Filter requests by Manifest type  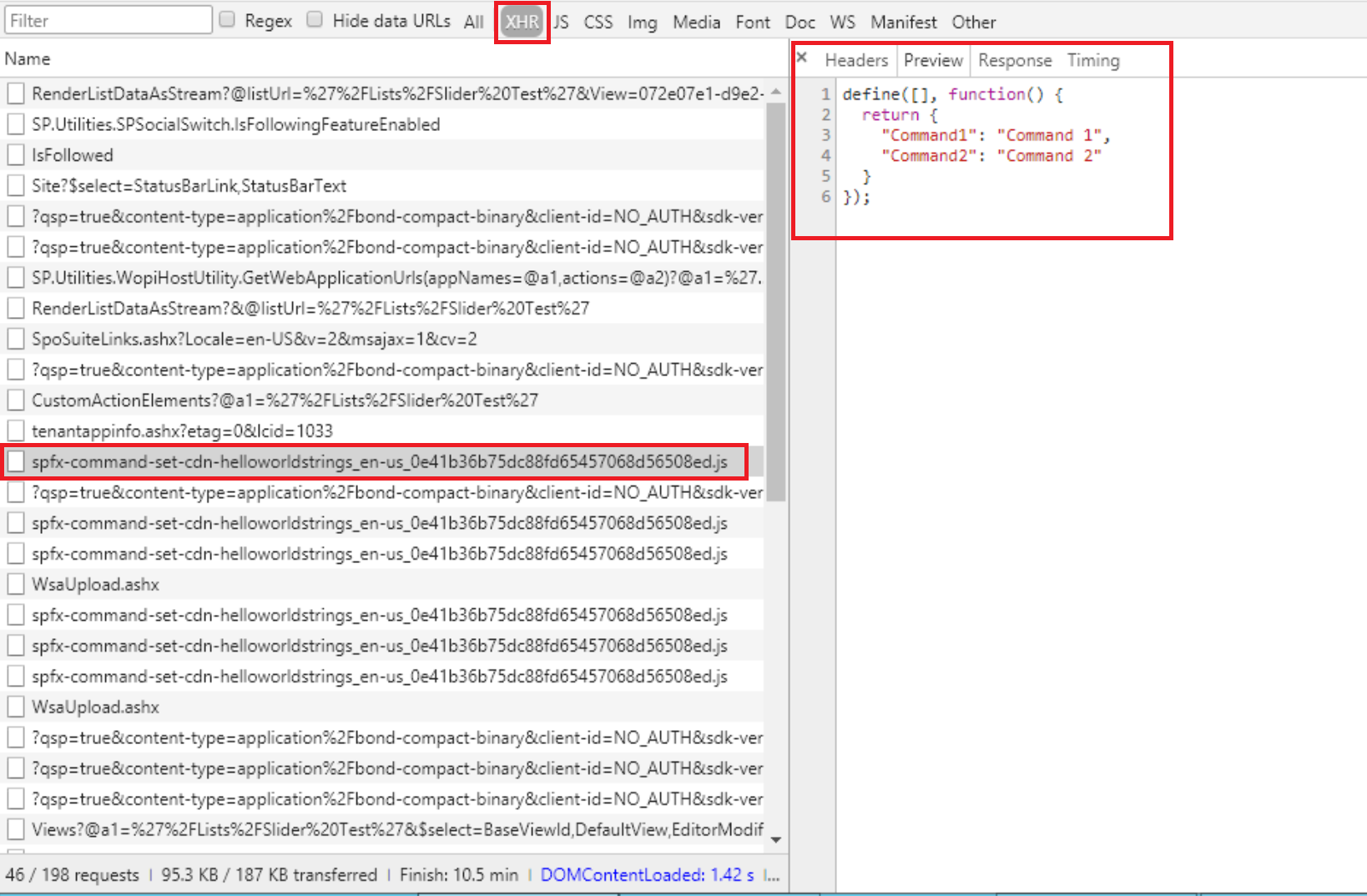pyautogui.click(x=904, y=22)
